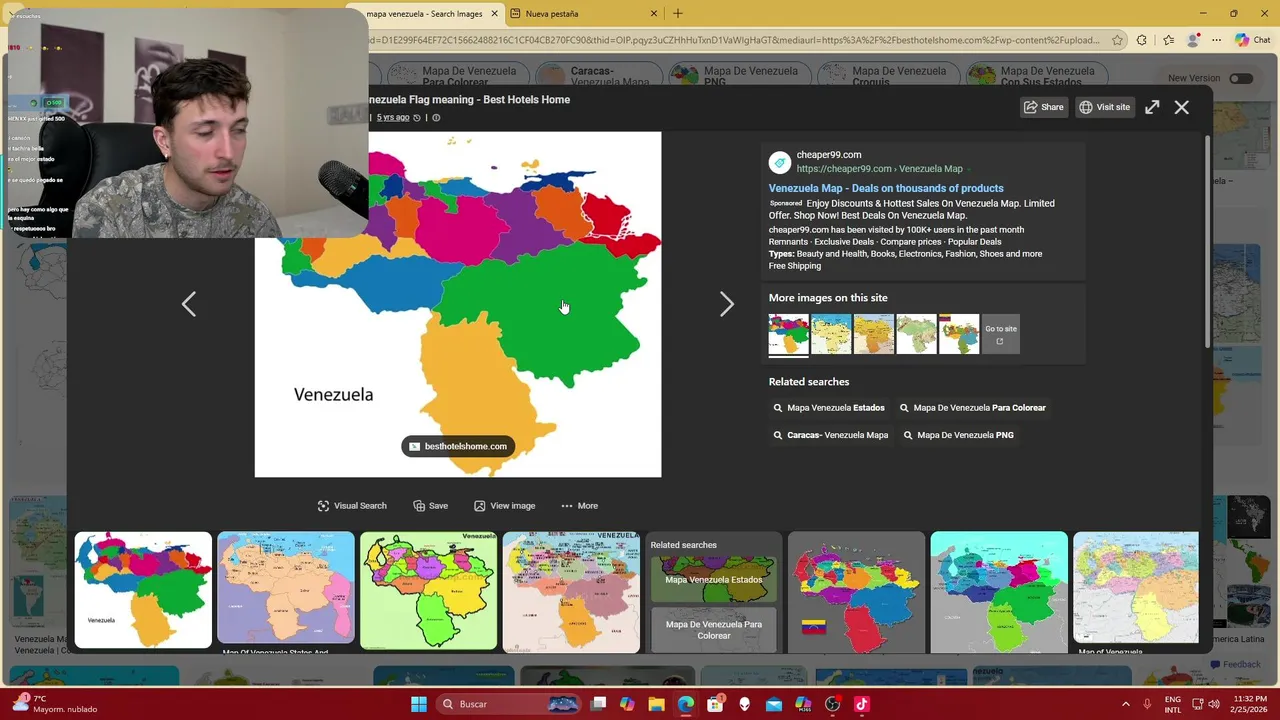The image size is (1280, 720).
Task: Open Map of Venezuela pale thumbnail
Action: [1136, 588]
